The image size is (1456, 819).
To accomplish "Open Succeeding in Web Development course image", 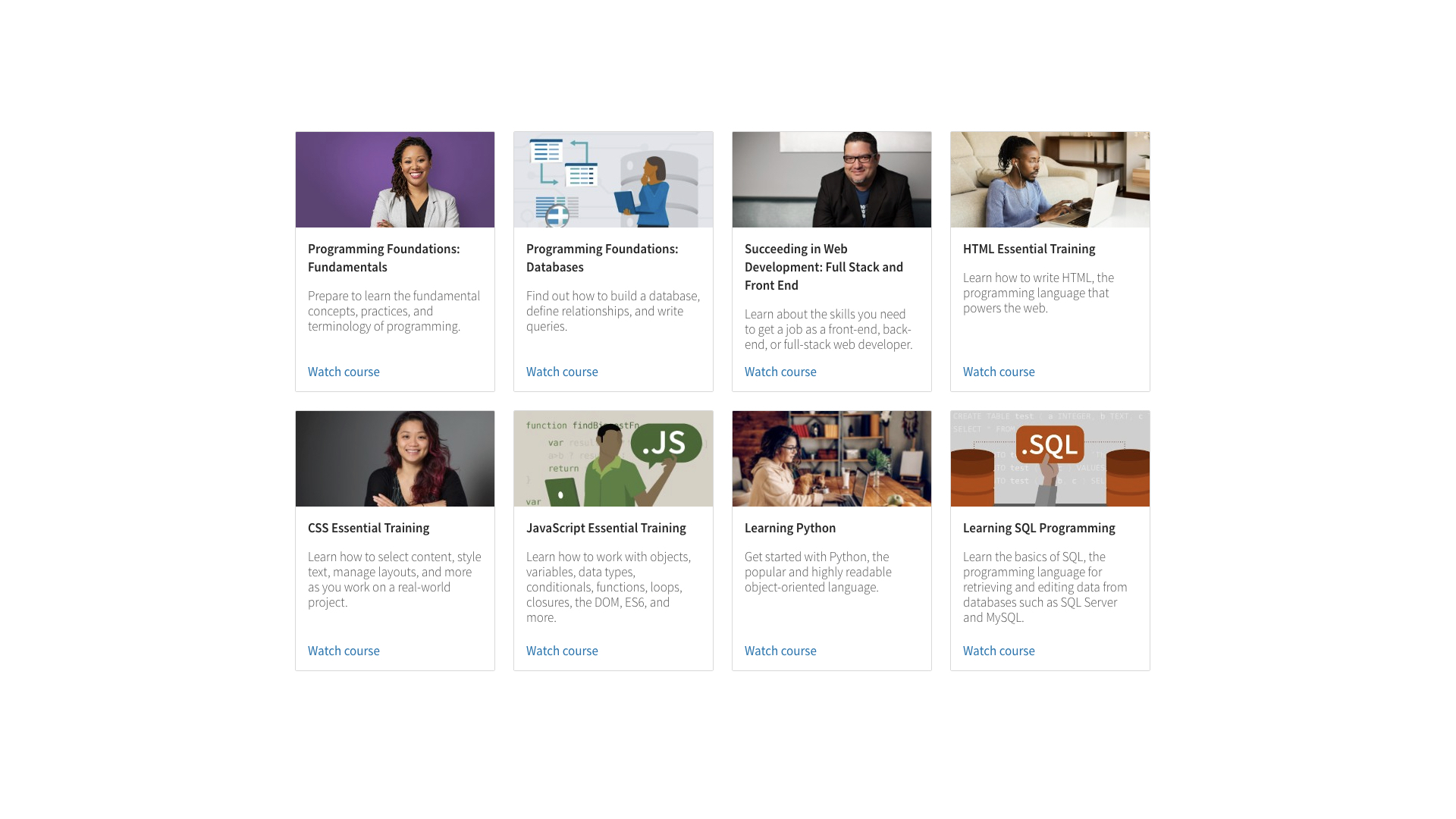I will point(831,180).
